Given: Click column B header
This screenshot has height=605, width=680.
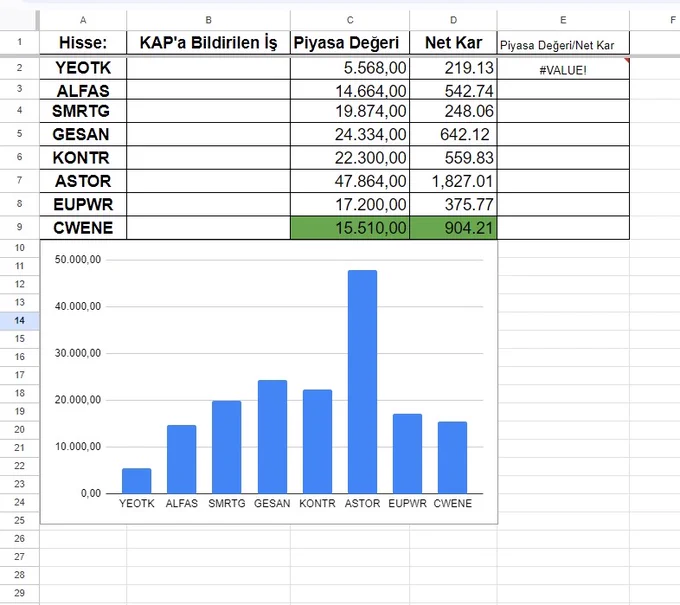Looking at the screenshot, I should [208, 20].
